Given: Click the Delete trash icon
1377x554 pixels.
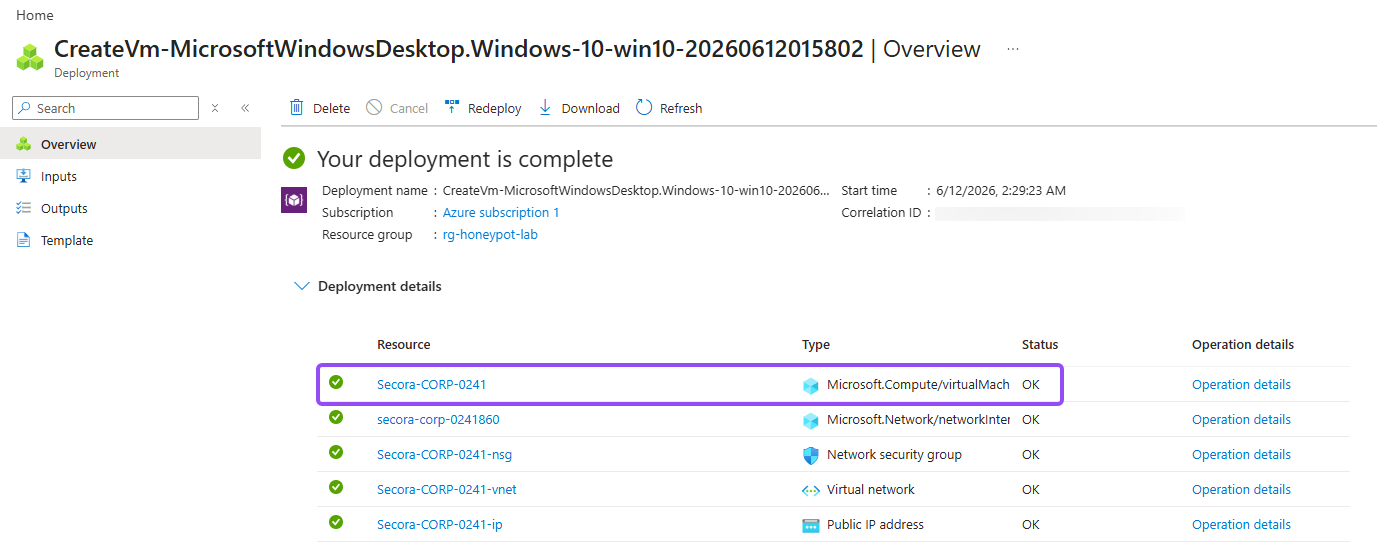Looking at the screenshot, I should [x=296, y=107].
